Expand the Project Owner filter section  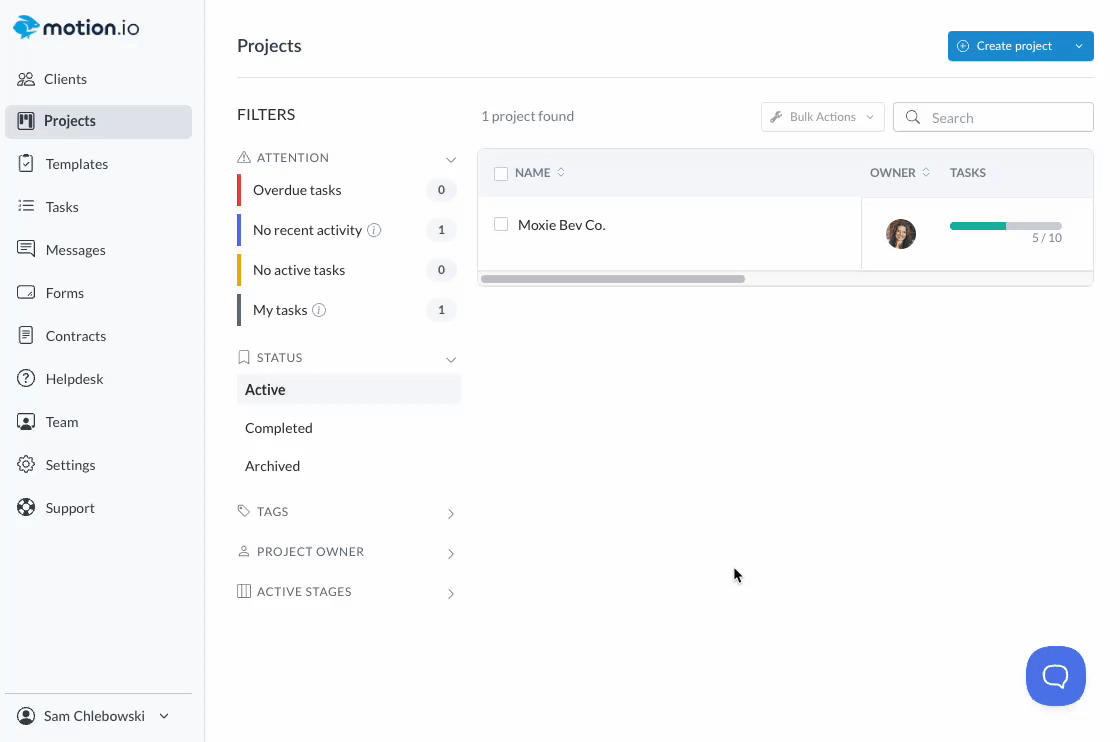pyautogui.click(x=450, y=553)
